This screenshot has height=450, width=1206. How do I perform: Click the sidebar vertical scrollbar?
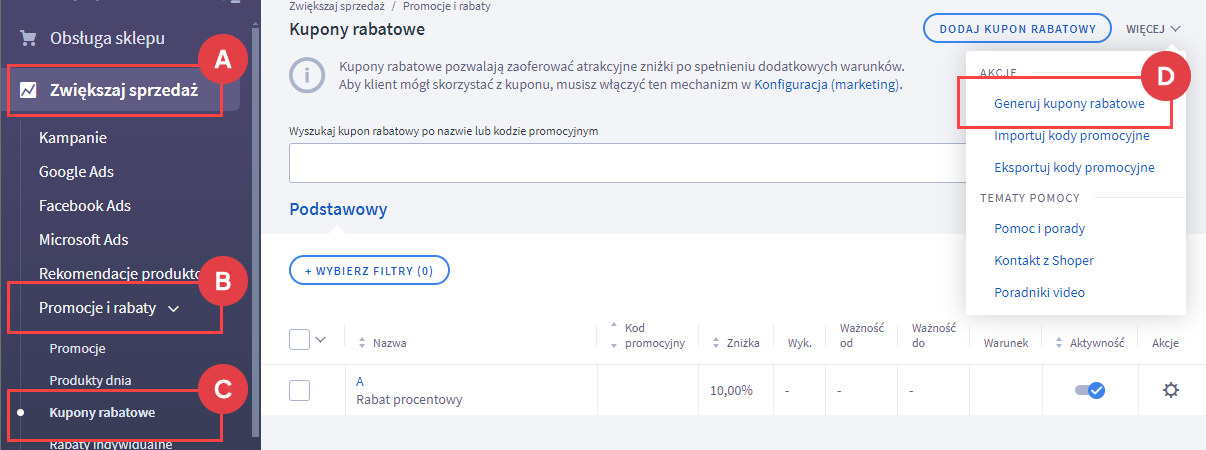tap(256, 230)
